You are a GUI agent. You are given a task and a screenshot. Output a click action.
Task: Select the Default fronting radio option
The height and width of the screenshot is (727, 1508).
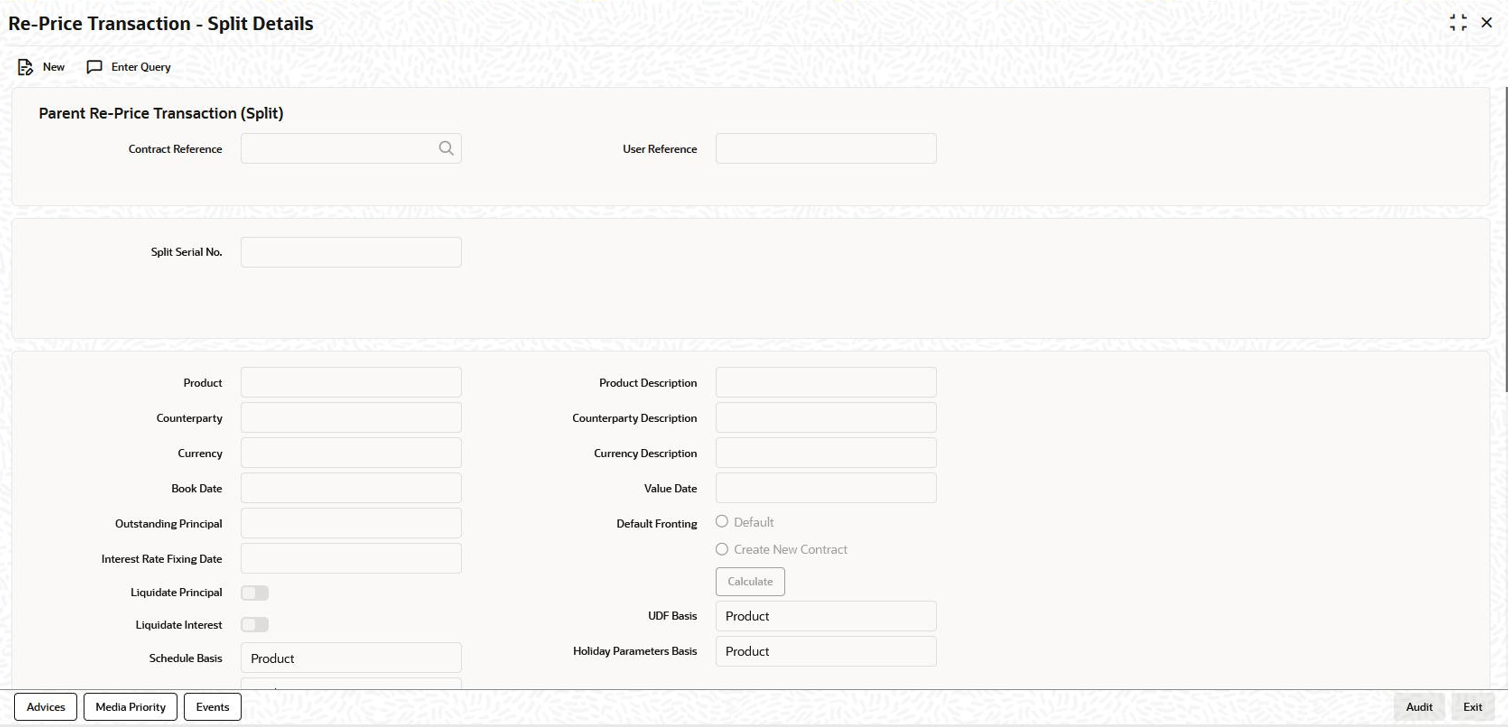[722, 522]
